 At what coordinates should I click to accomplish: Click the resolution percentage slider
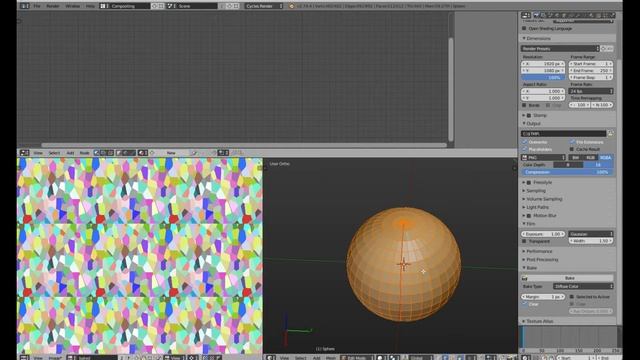(x=543, y=78)
